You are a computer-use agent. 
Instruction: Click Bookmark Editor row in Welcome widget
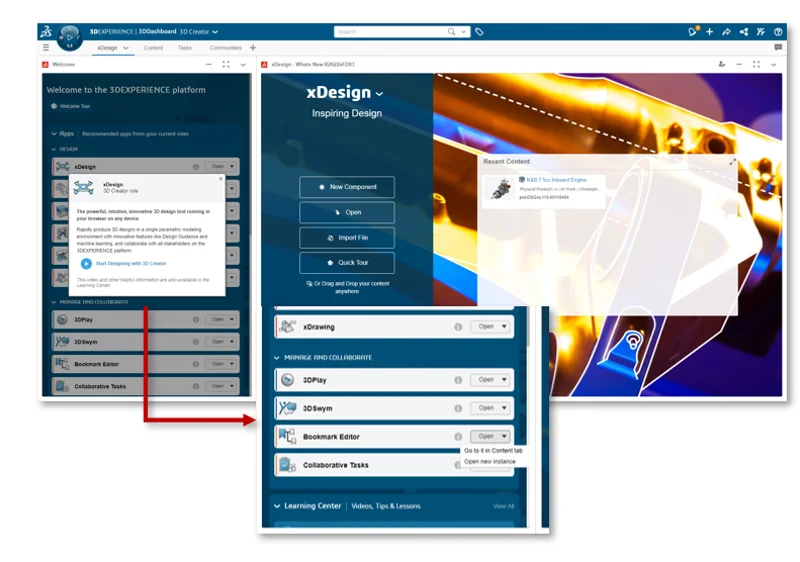coord(145,364)
